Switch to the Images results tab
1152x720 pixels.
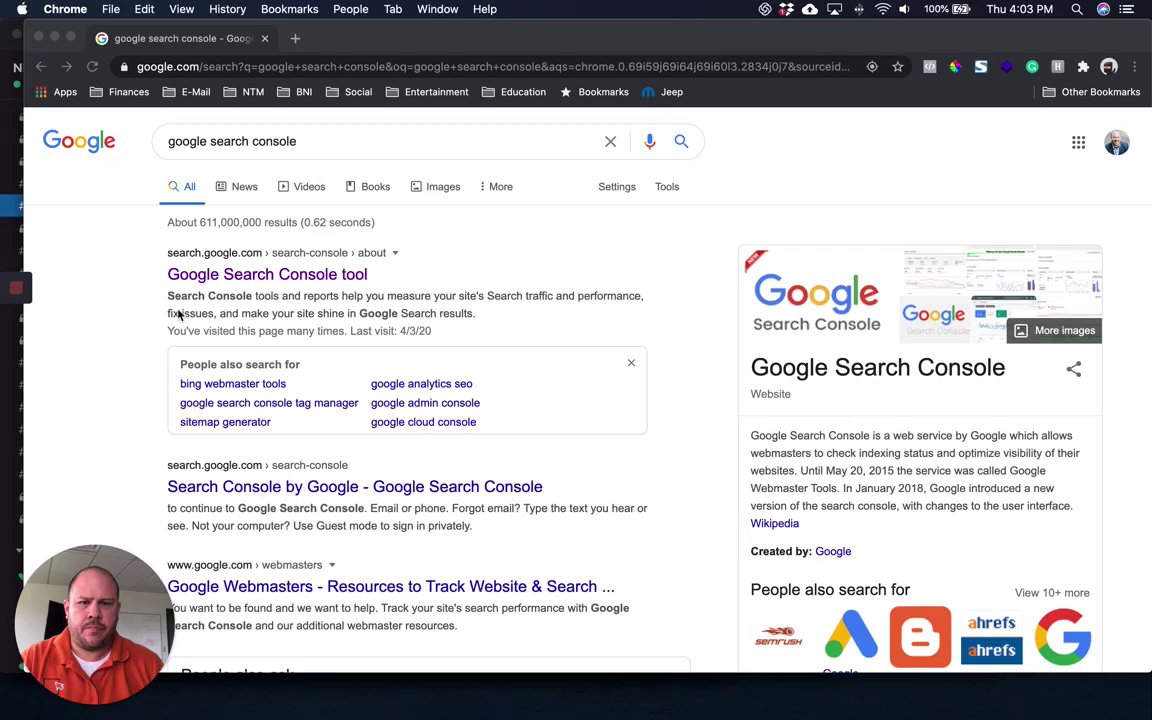pyautogui.click(x=435, y=187)
